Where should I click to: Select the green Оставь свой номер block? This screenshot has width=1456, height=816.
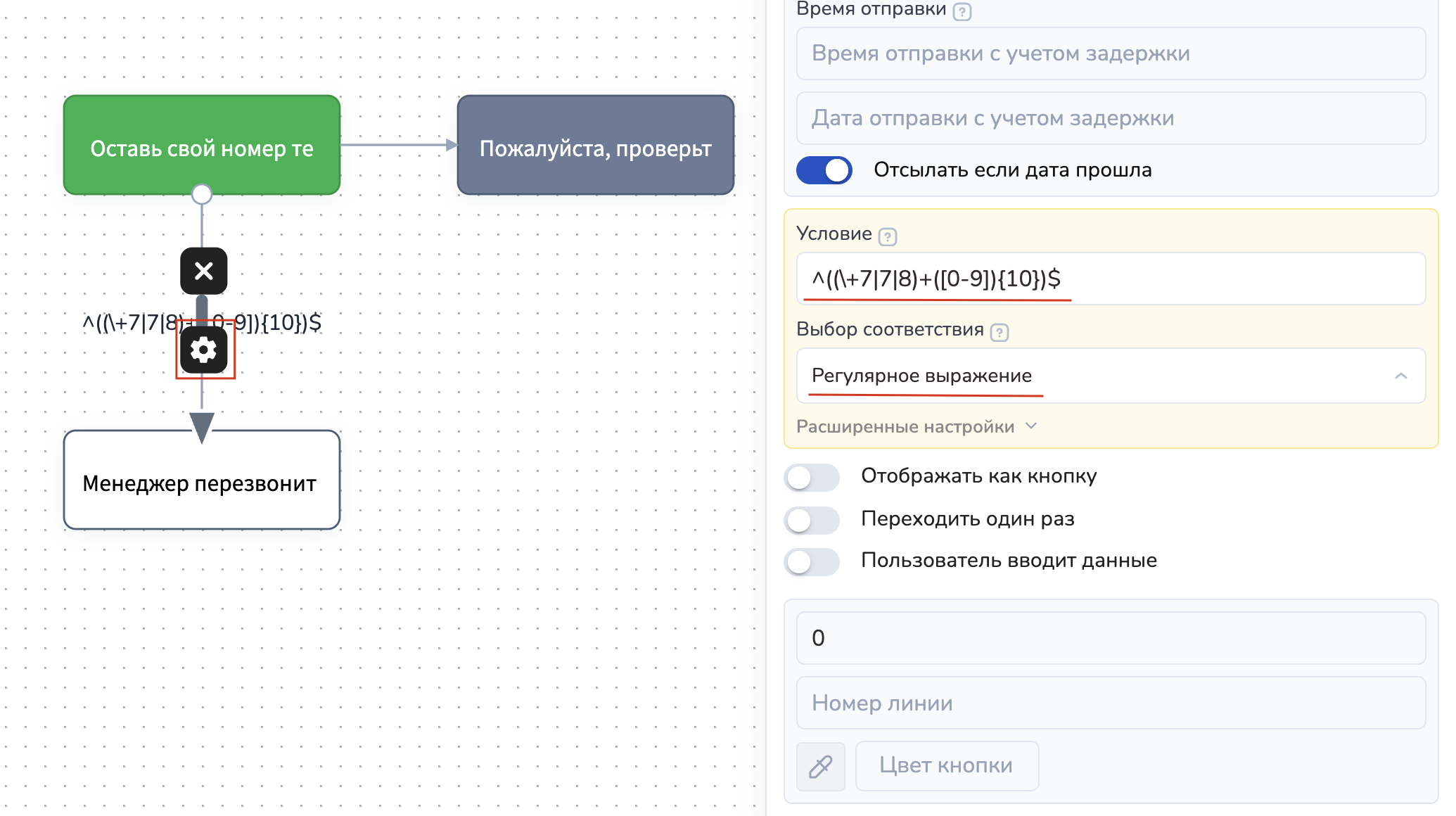[202, 146]
